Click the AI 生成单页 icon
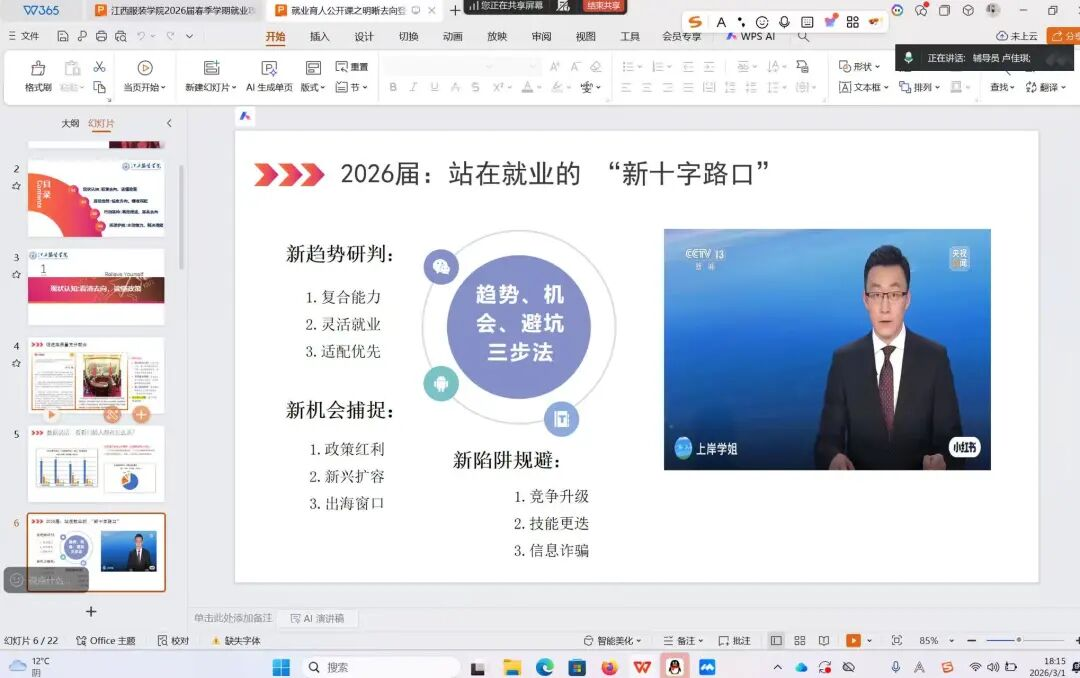Image resolution: width=1080 pixels, height=678 pixels. click(x=269, y=69)
